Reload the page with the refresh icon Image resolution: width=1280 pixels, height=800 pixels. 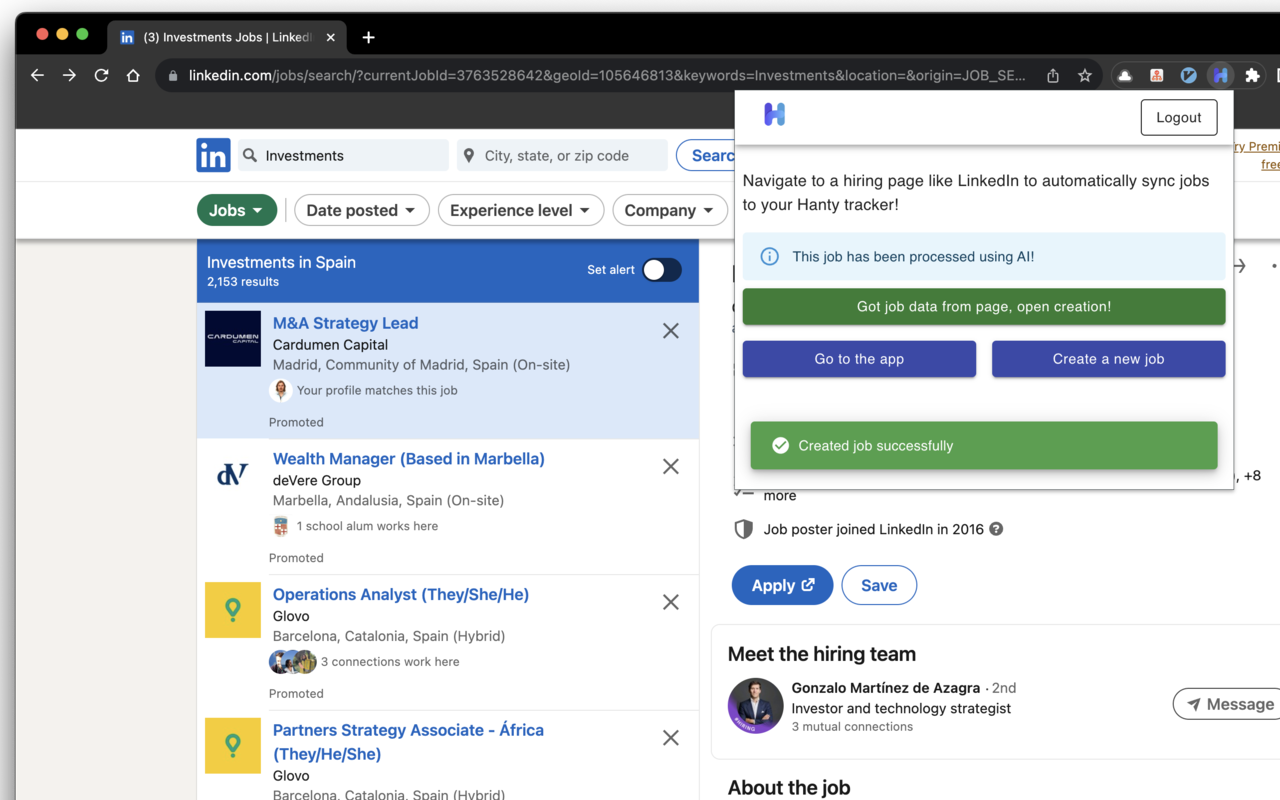(101, 75)
